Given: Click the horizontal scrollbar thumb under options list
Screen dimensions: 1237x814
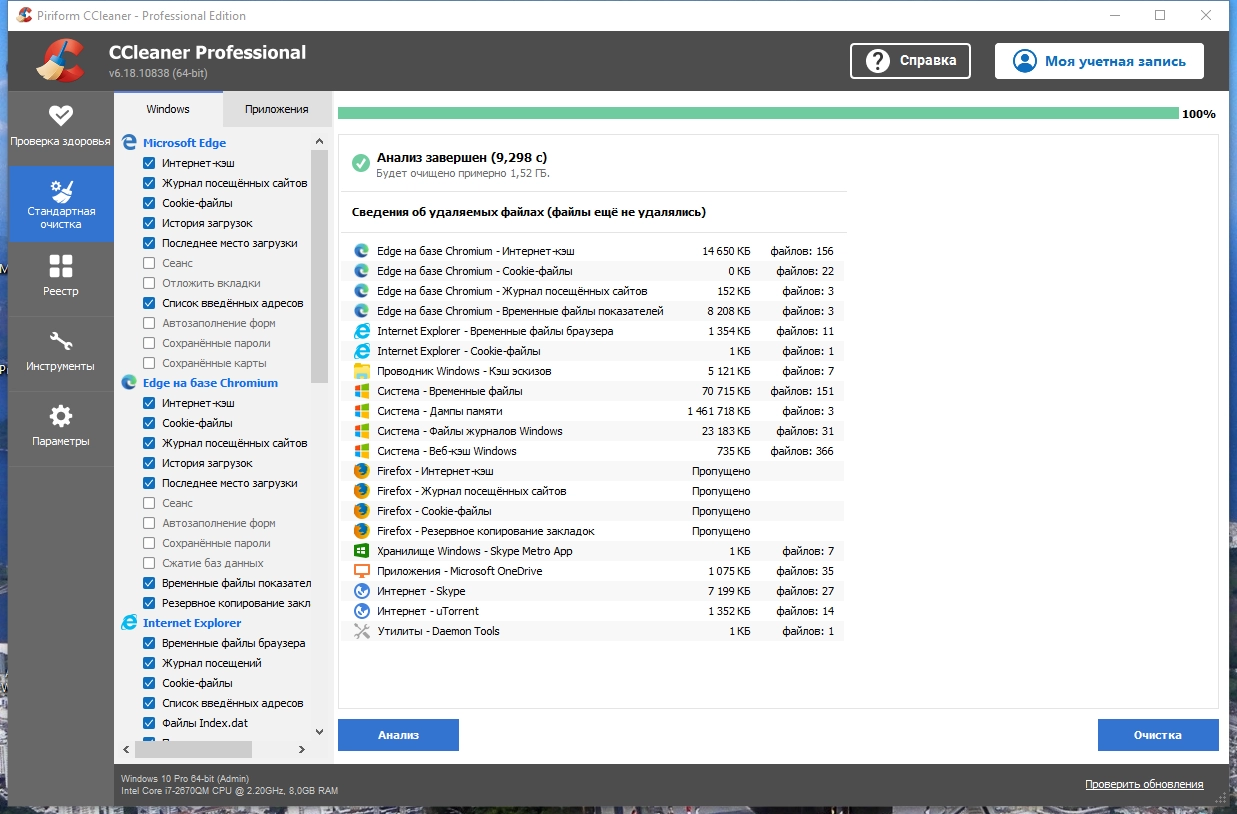Looking at the screenshot, I should [194, 749].
